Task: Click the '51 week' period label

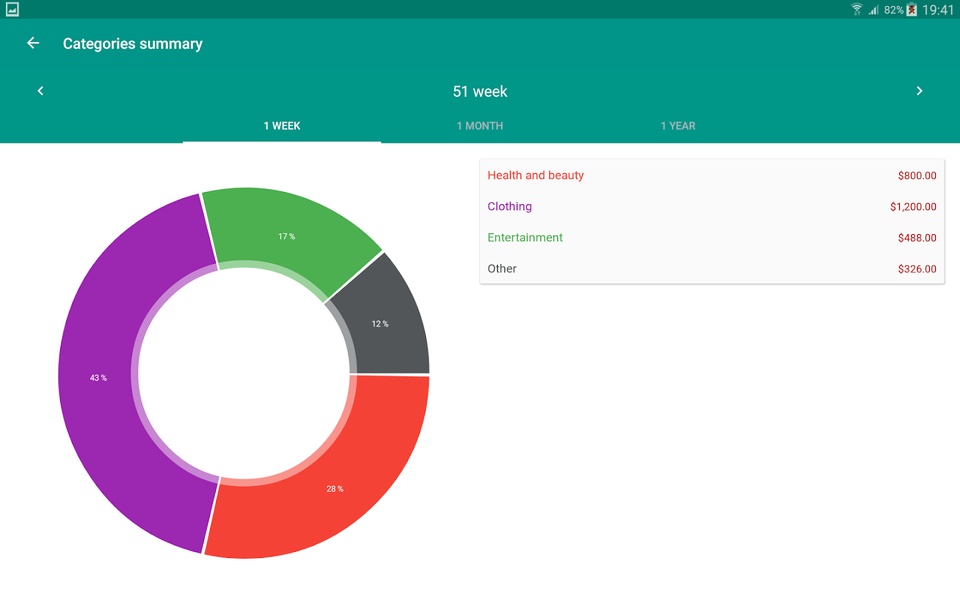Action: coord(480,91)
